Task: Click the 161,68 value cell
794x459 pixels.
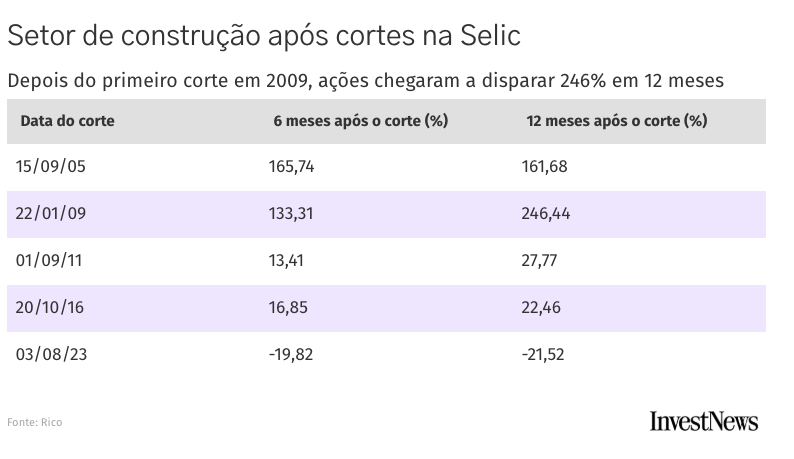Action: (x=545, y=167)
